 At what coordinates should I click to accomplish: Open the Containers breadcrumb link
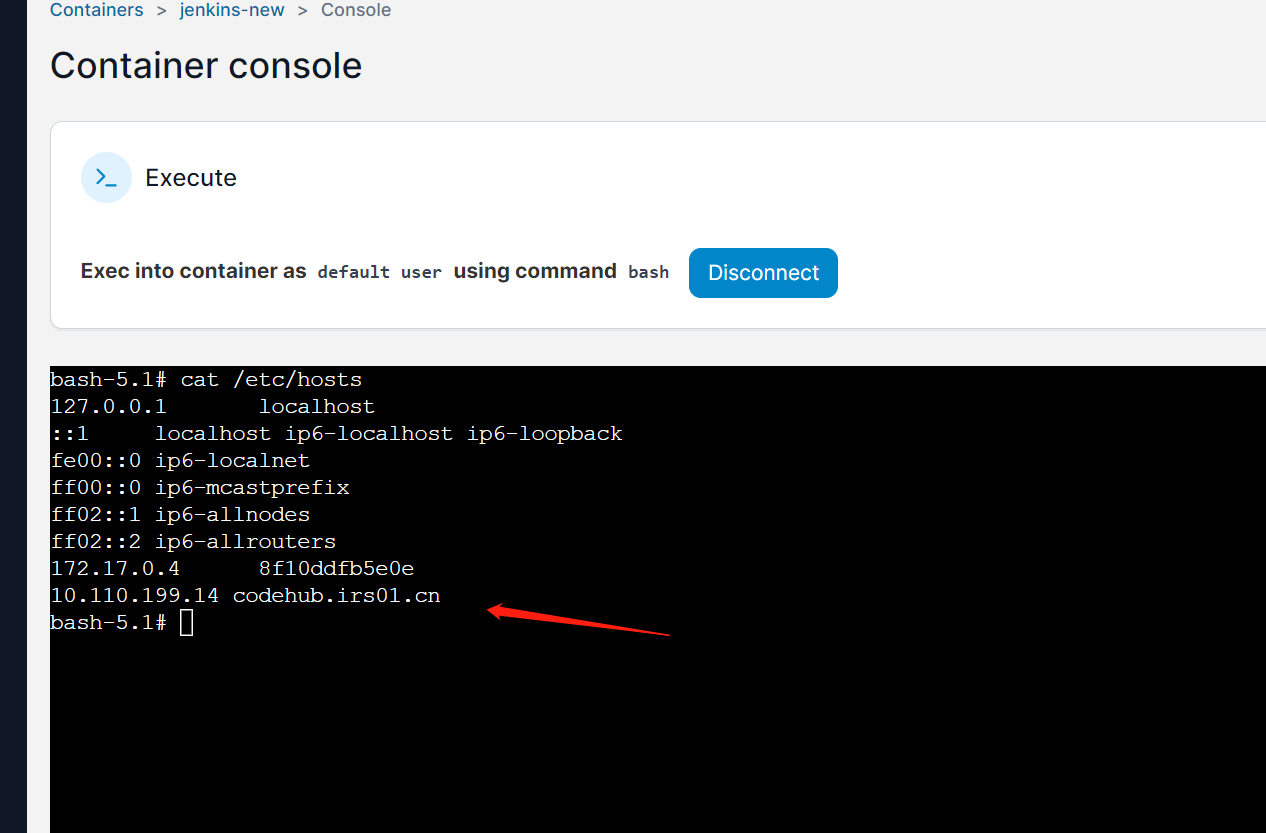point(96,10)
